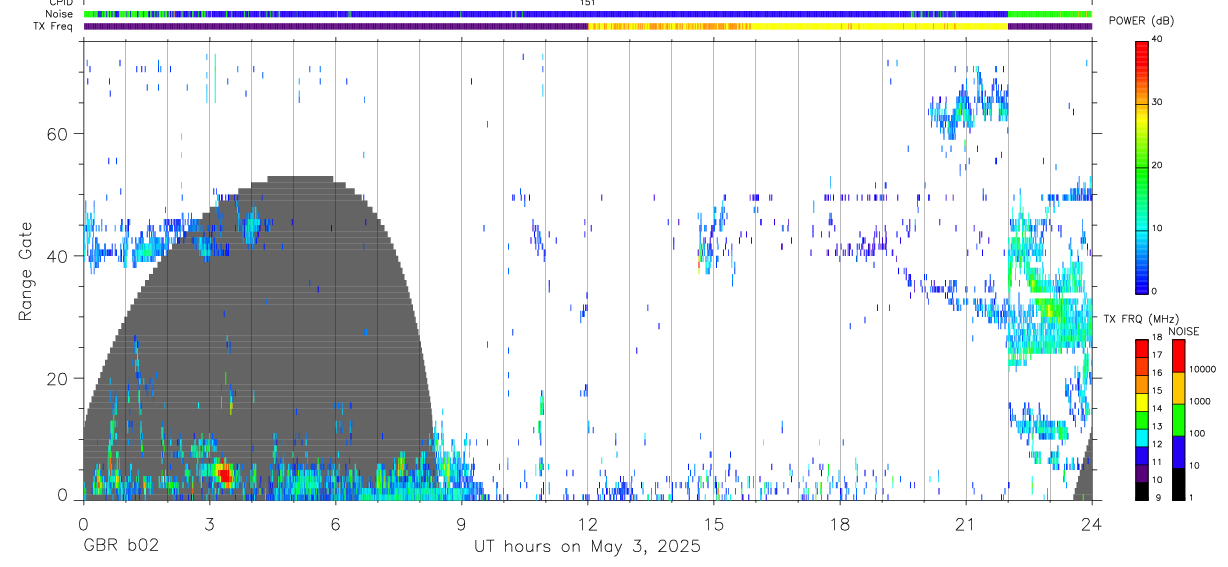Image resolution: width=1228 pixels, height=567 pixels.
Task: Click the 'GBR b02' radar beam label
Action: (x=121, y=547)
